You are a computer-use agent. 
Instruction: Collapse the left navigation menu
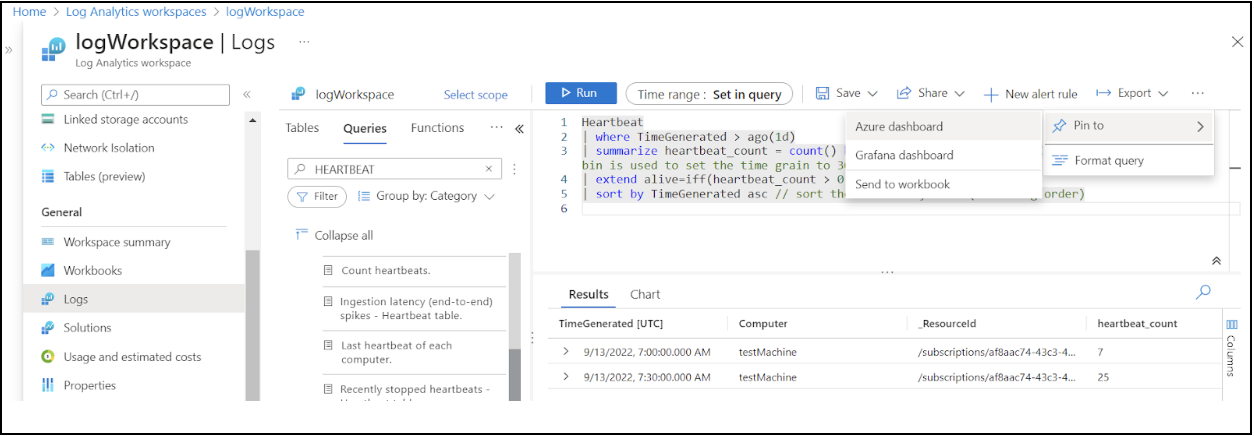coord(246,94)
